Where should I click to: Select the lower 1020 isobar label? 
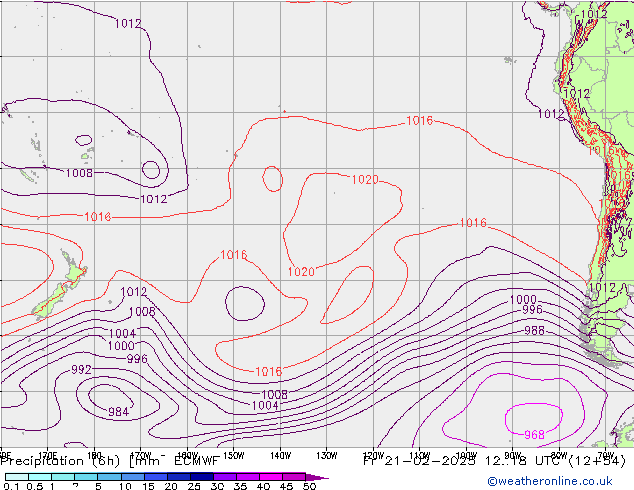click(x=301, y=272)
